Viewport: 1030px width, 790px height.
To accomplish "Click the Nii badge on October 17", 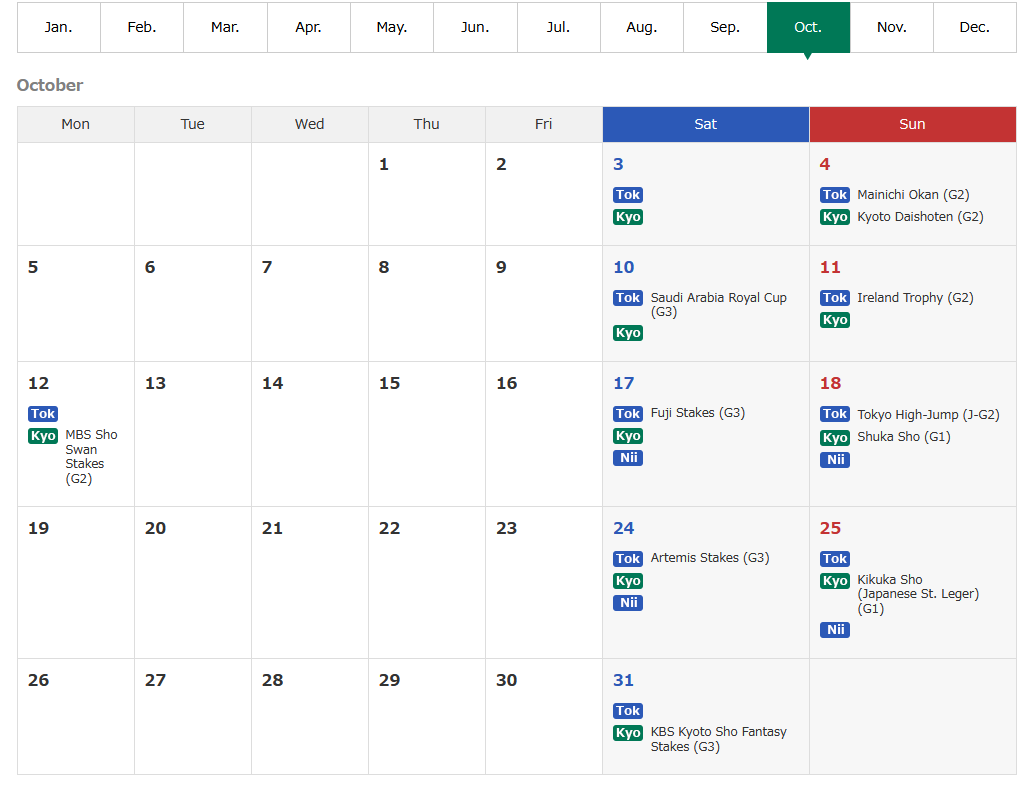I will pos(628,458).
